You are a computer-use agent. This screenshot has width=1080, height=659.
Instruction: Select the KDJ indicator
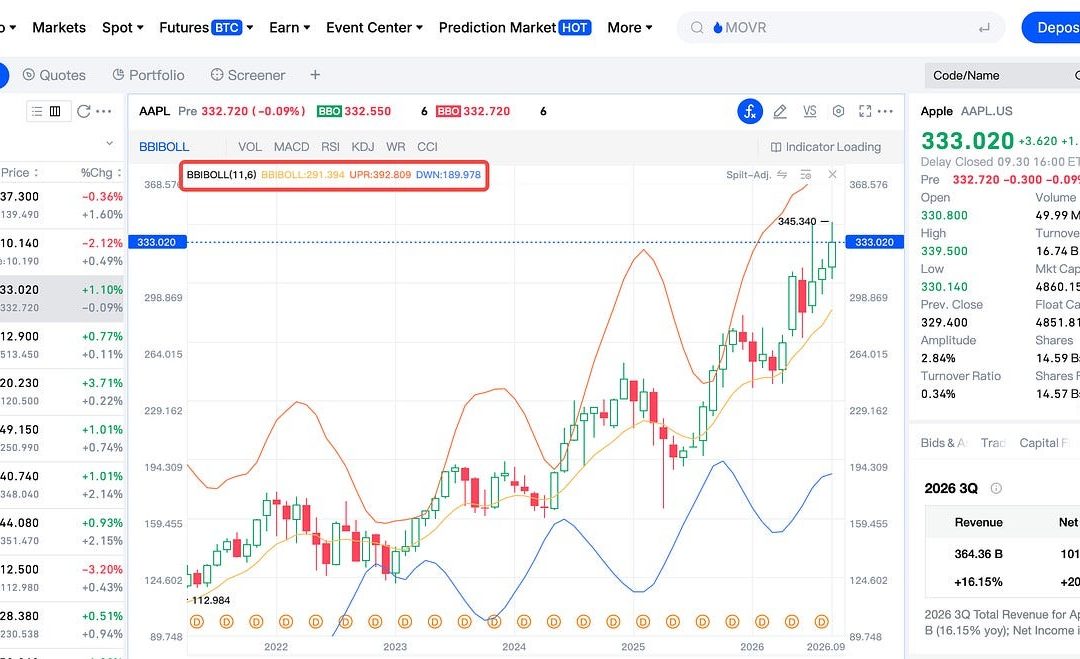click(x=363, y=147)
